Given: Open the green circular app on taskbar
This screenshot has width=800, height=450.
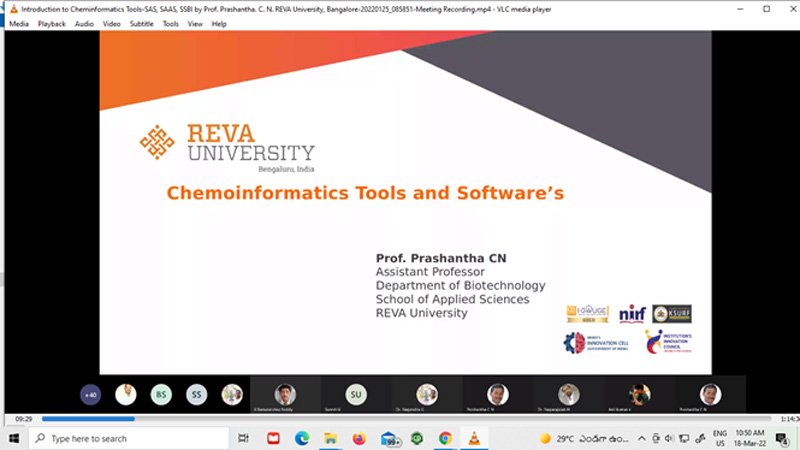Looking at the screenshot, I should [417, 438].
